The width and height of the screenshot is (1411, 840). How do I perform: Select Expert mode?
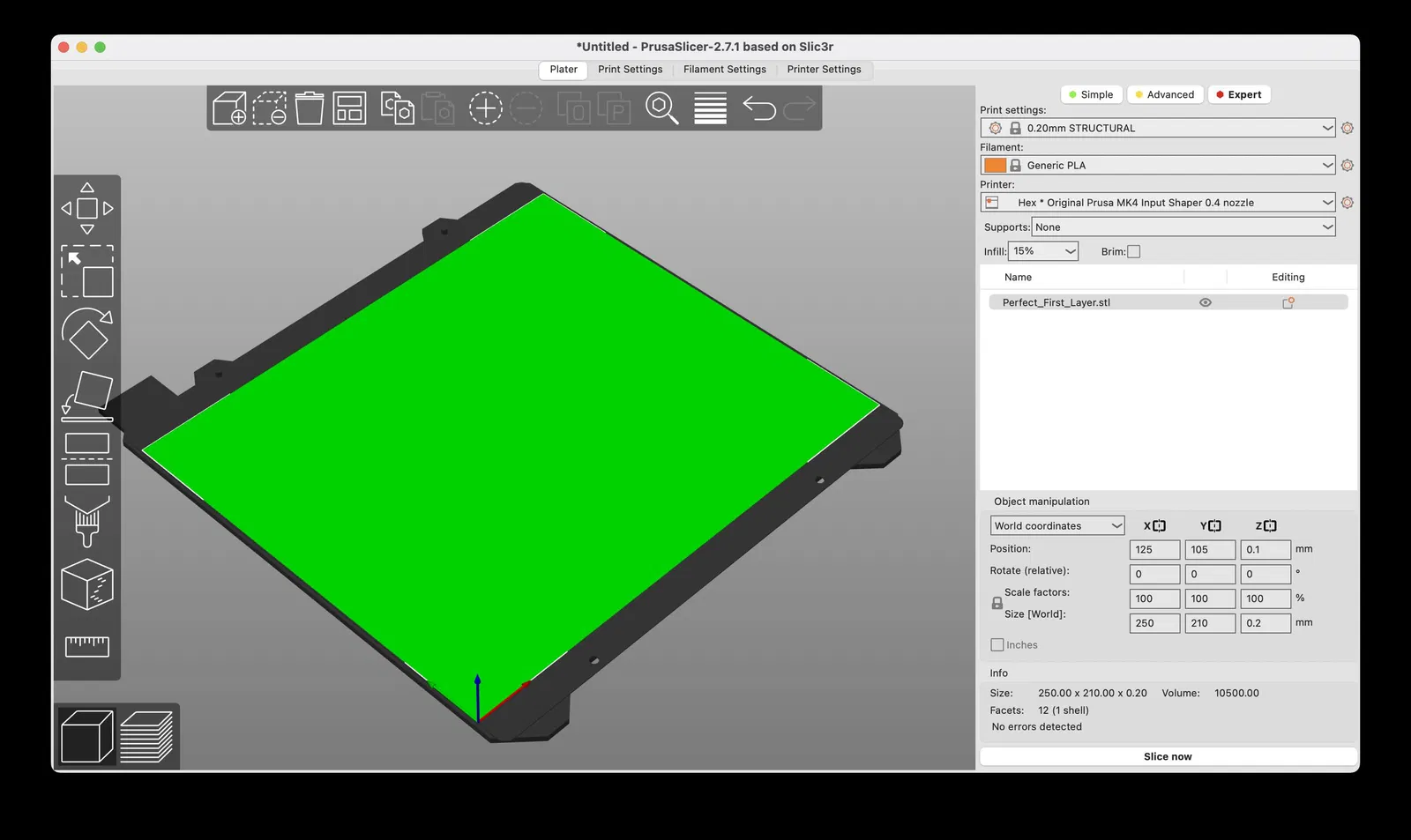pyautogui.click(x=1239, y=94)
